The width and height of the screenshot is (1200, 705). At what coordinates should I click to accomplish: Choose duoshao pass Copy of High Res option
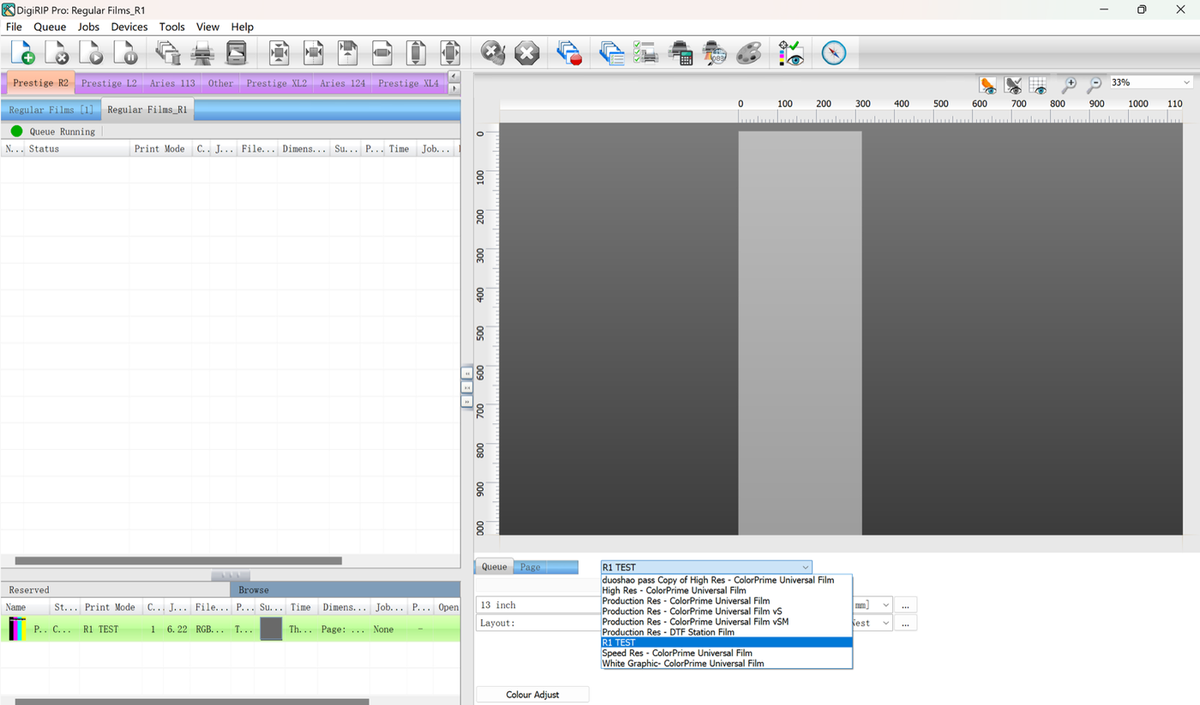pyautogui.click(x=726, y=580)
